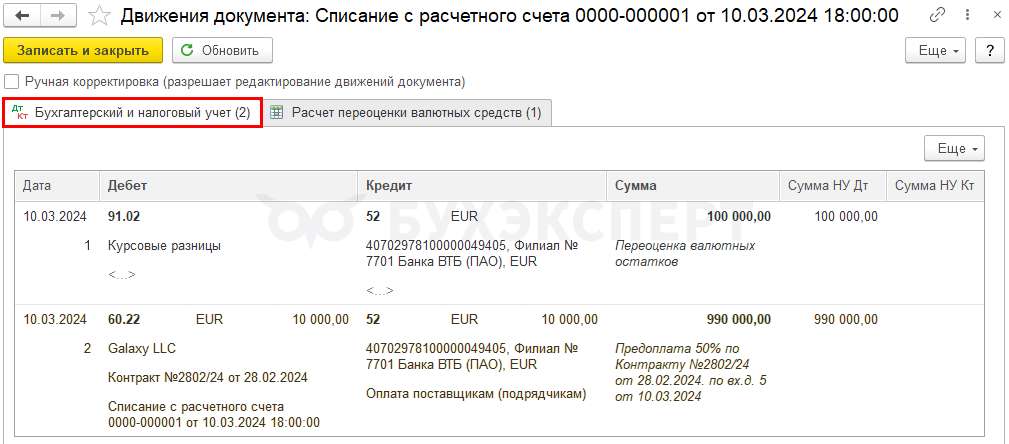Click the green refresh arrow icon
Image resolution: width=1009 pixels, height=444 pixels.
pos(187,50)
